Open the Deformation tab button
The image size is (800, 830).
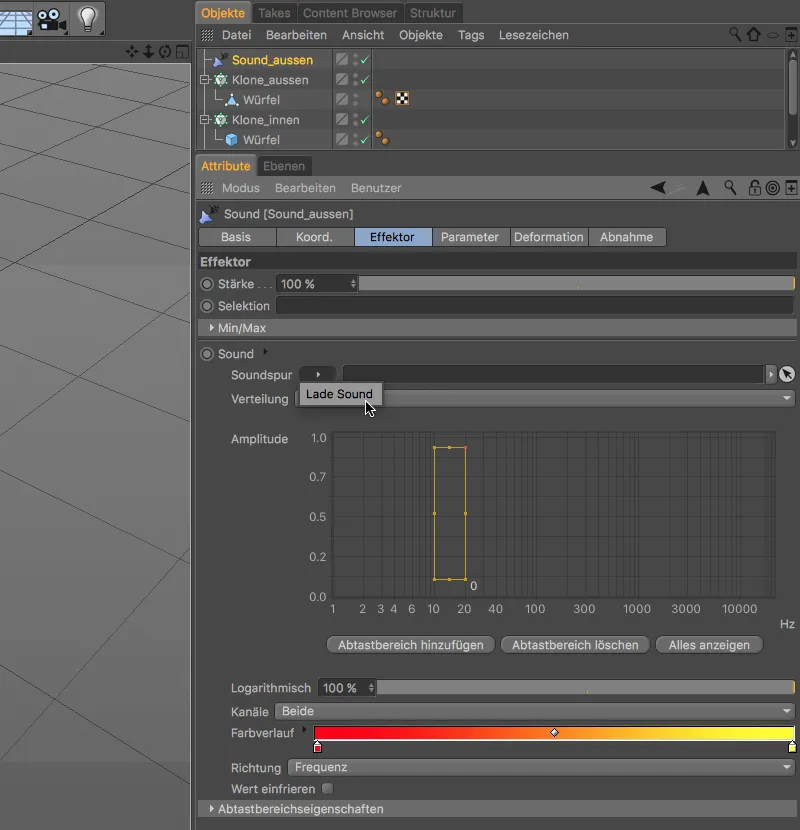(x=549, y=237)
